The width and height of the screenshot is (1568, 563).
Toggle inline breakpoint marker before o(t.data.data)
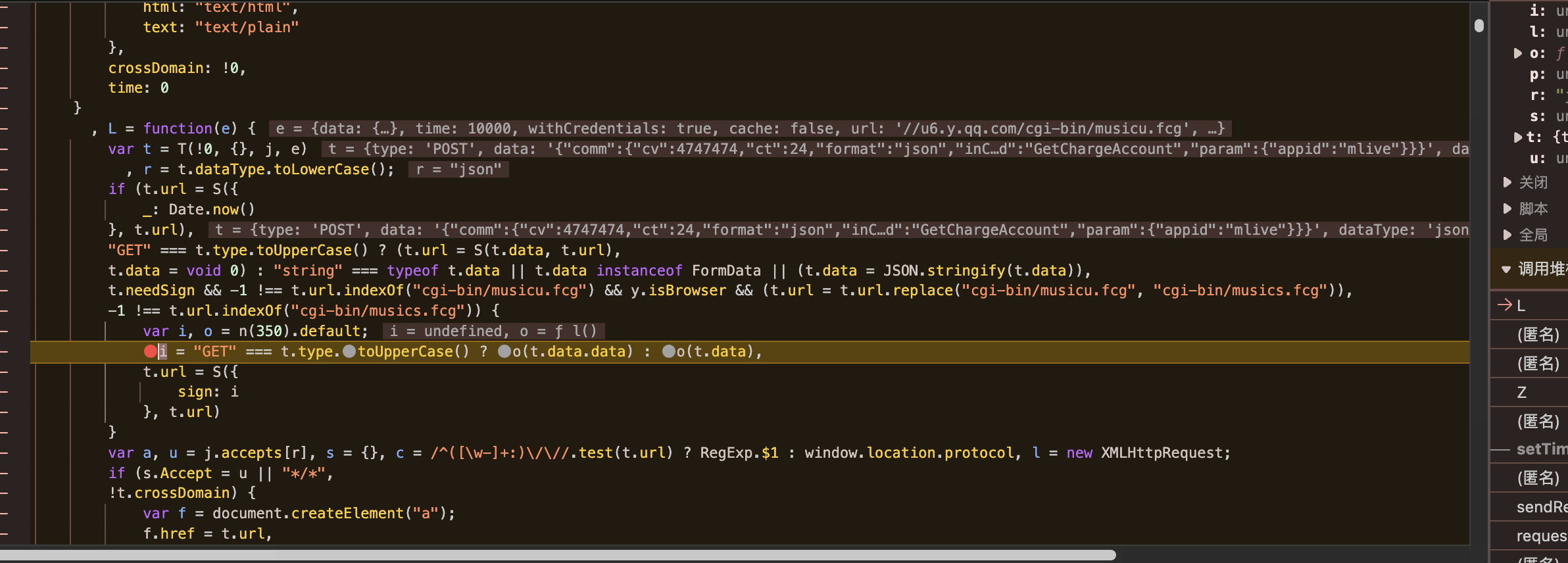[x=504, y=351]
